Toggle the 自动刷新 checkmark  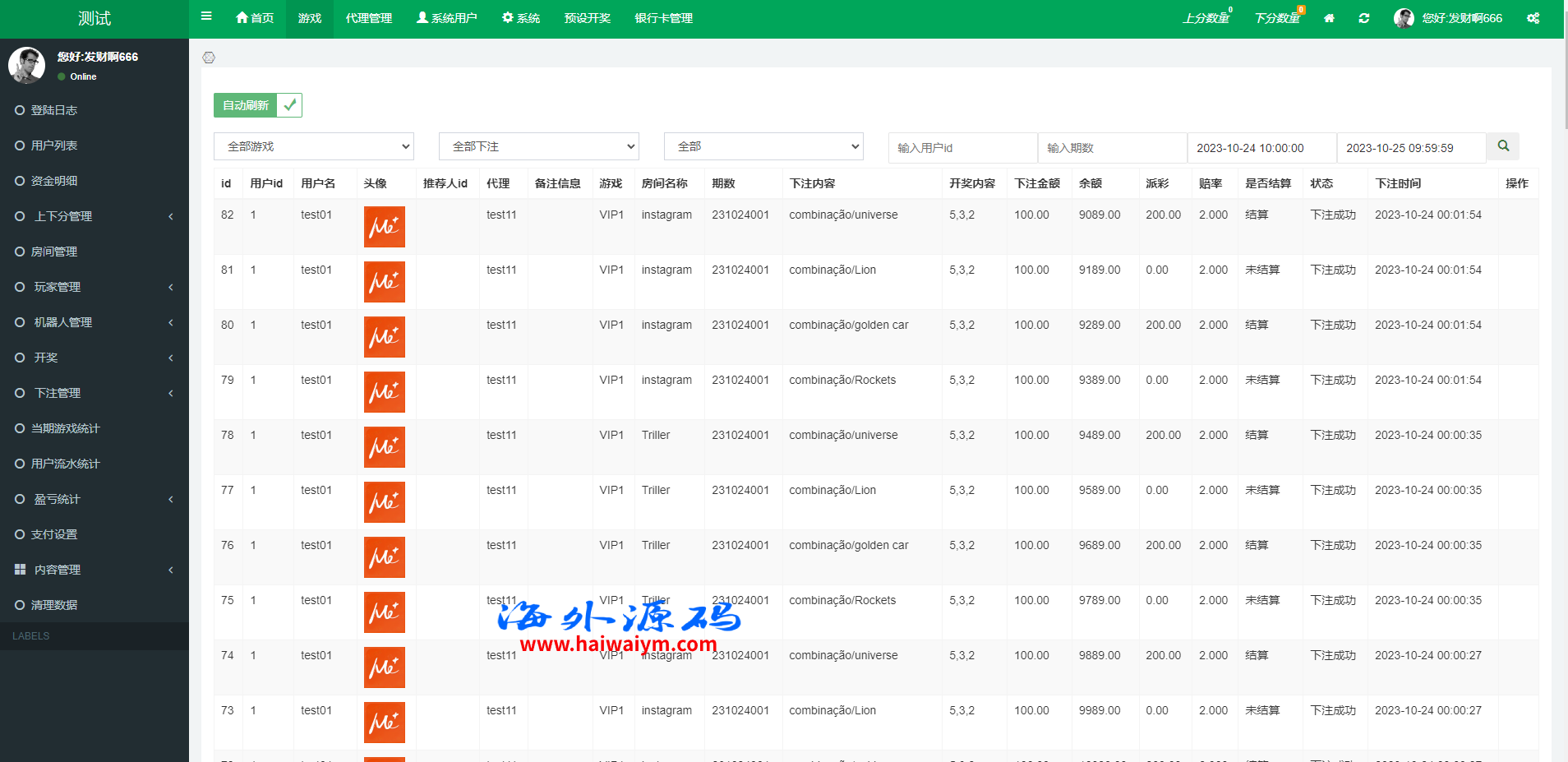pyautogui.click(x=289, y=105)
